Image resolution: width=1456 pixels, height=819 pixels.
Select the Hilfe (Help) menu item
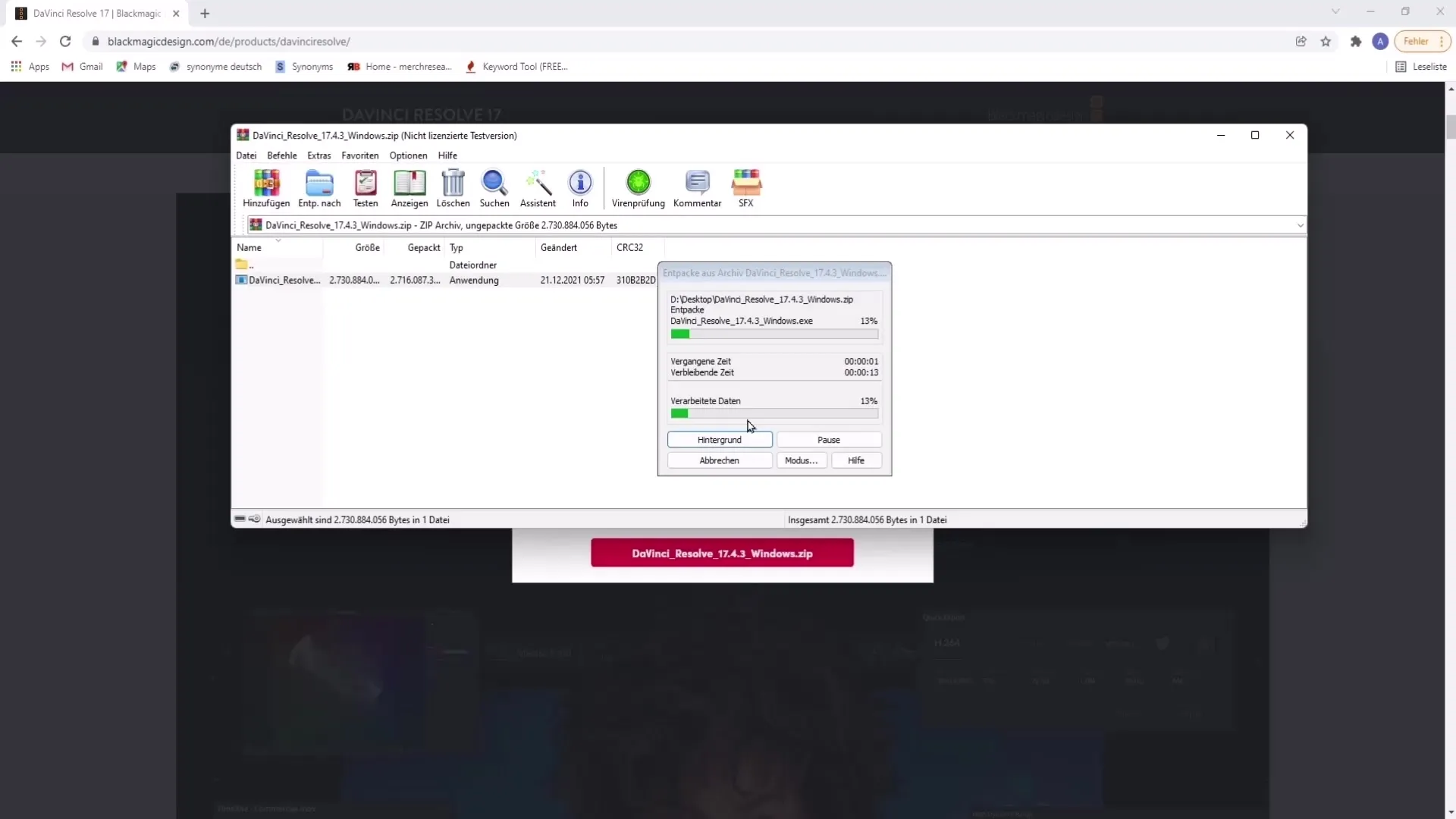(448, 155)
